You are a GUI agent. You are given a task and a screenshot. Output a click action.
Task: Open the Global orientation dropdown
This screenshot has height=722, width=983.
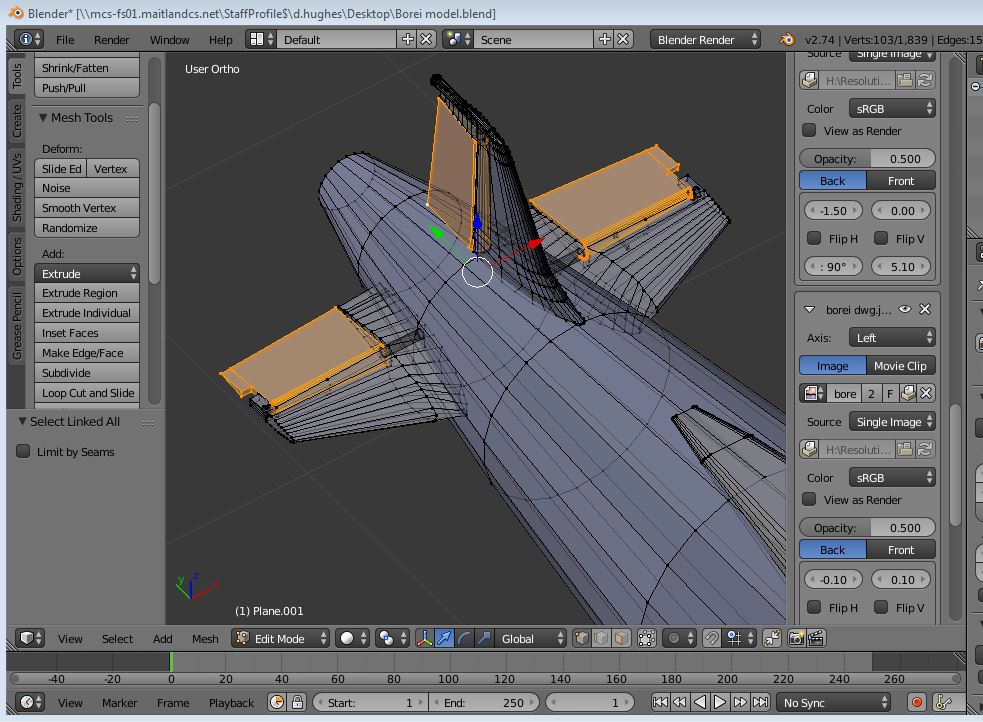tap(532, 639)
